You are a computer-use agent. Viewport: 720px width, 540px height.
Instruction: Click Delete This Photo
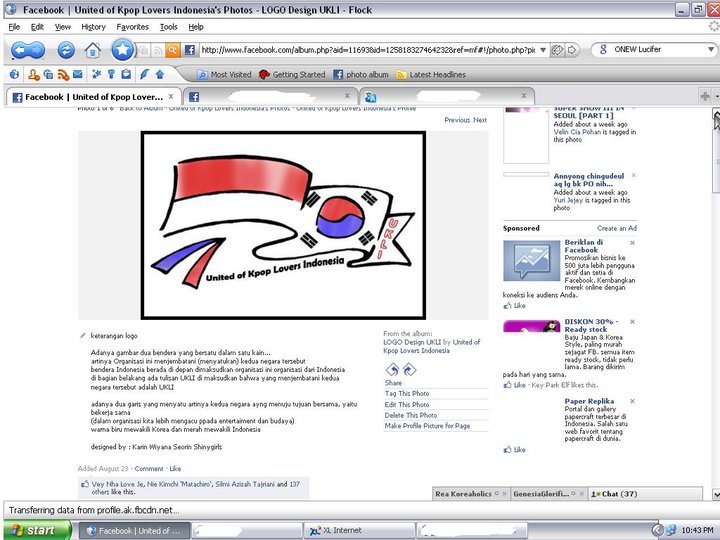tap(411, 415)
